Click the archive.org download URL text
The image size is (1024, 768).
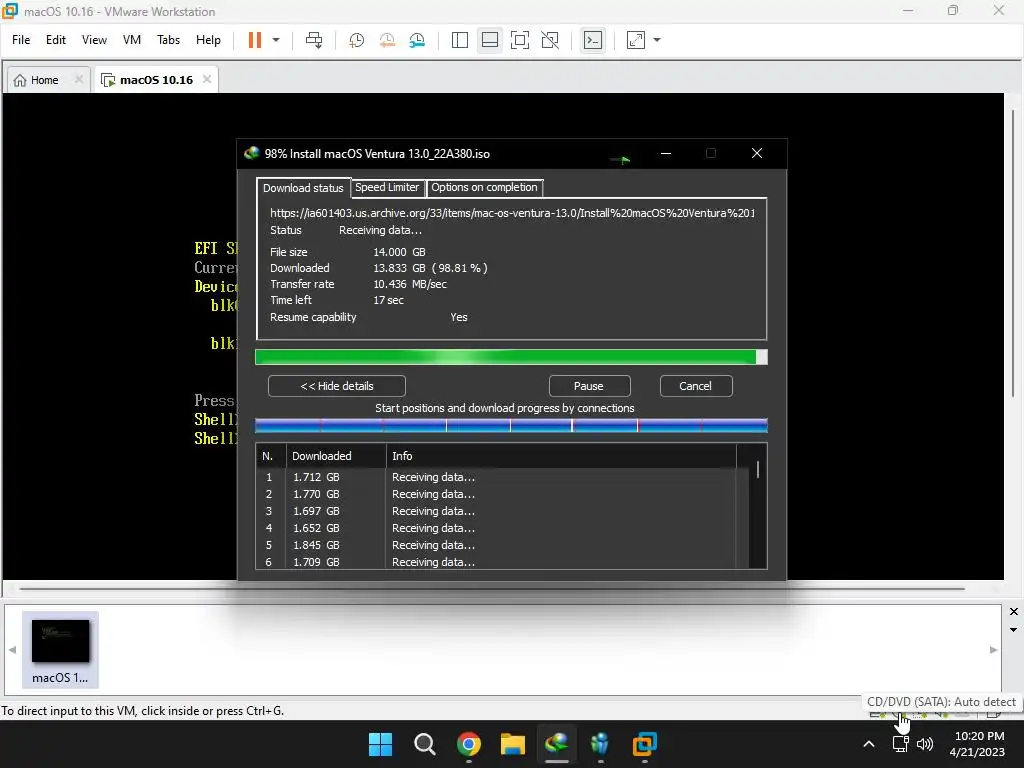pyautogui.click(x=513, y=213)
